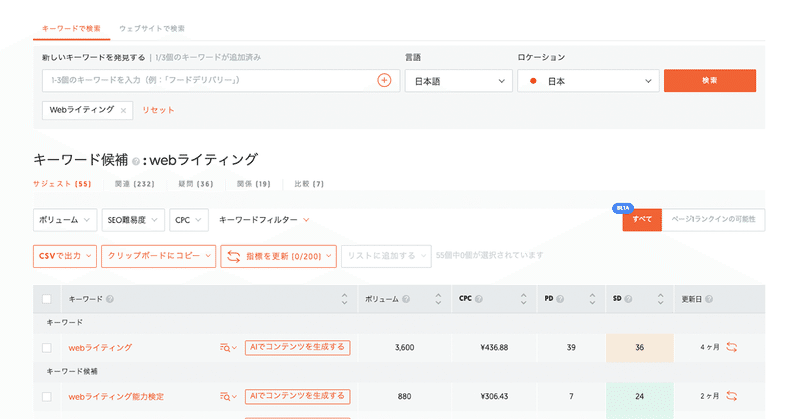Expand the キーワードフィルター dropdown

coord(264,220)
